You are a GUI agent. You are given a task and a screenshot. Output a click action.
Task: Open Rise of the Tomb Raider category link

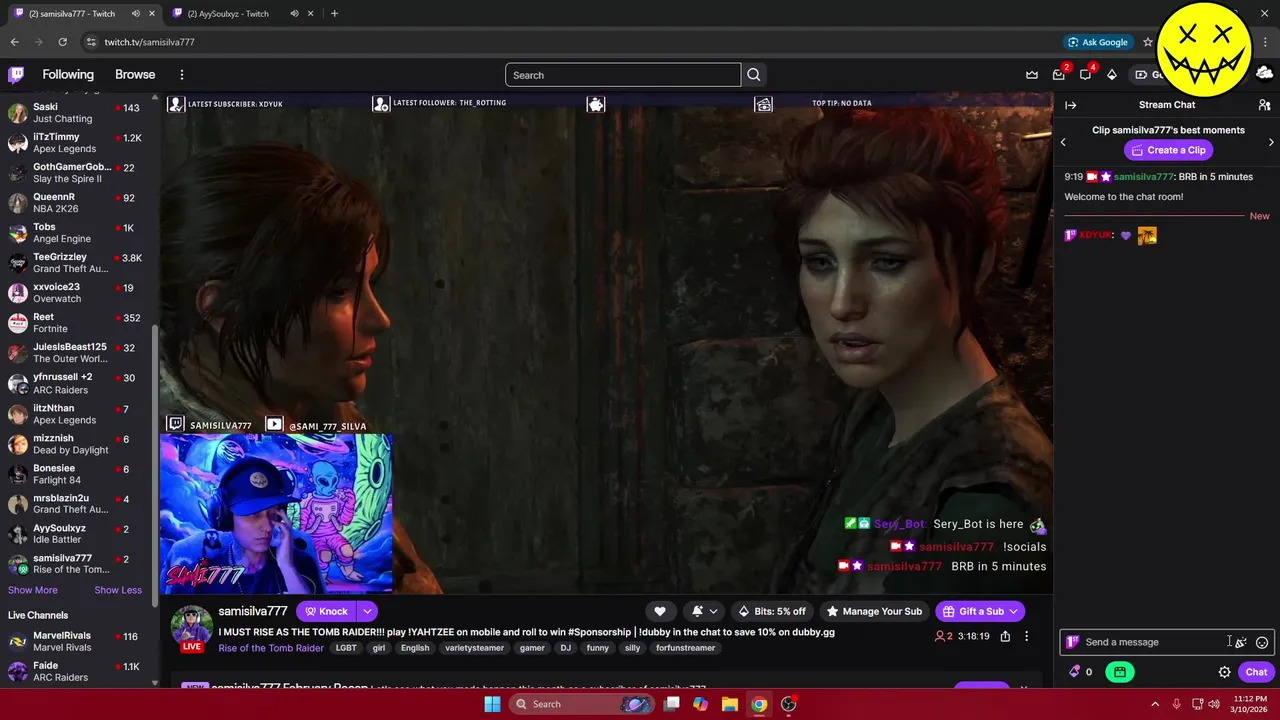click(x=271, y=648)
